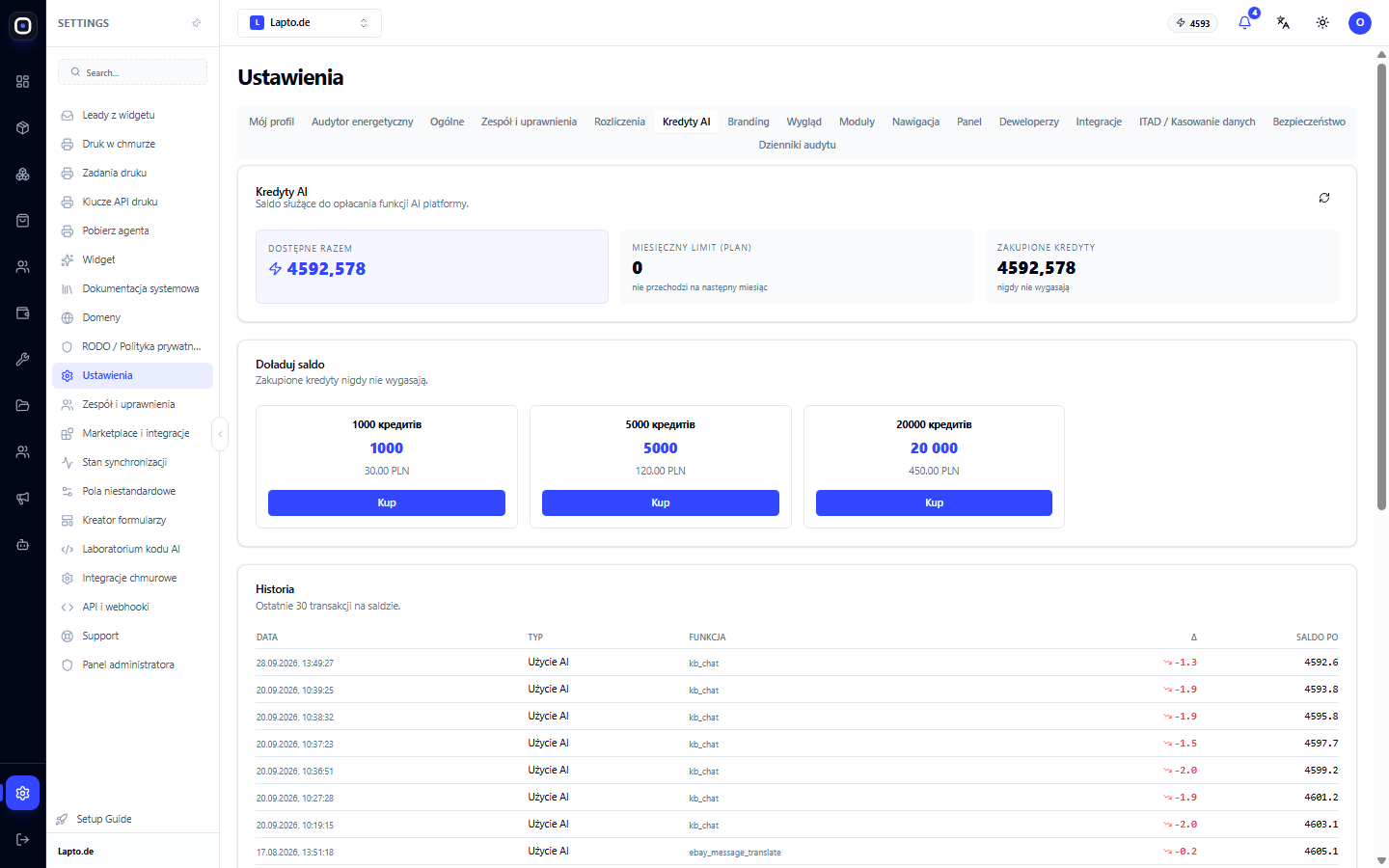Screen dimensions: 1389x868
Task: Click the 4593 credits badge
Action: click(x=1193, y=23)
